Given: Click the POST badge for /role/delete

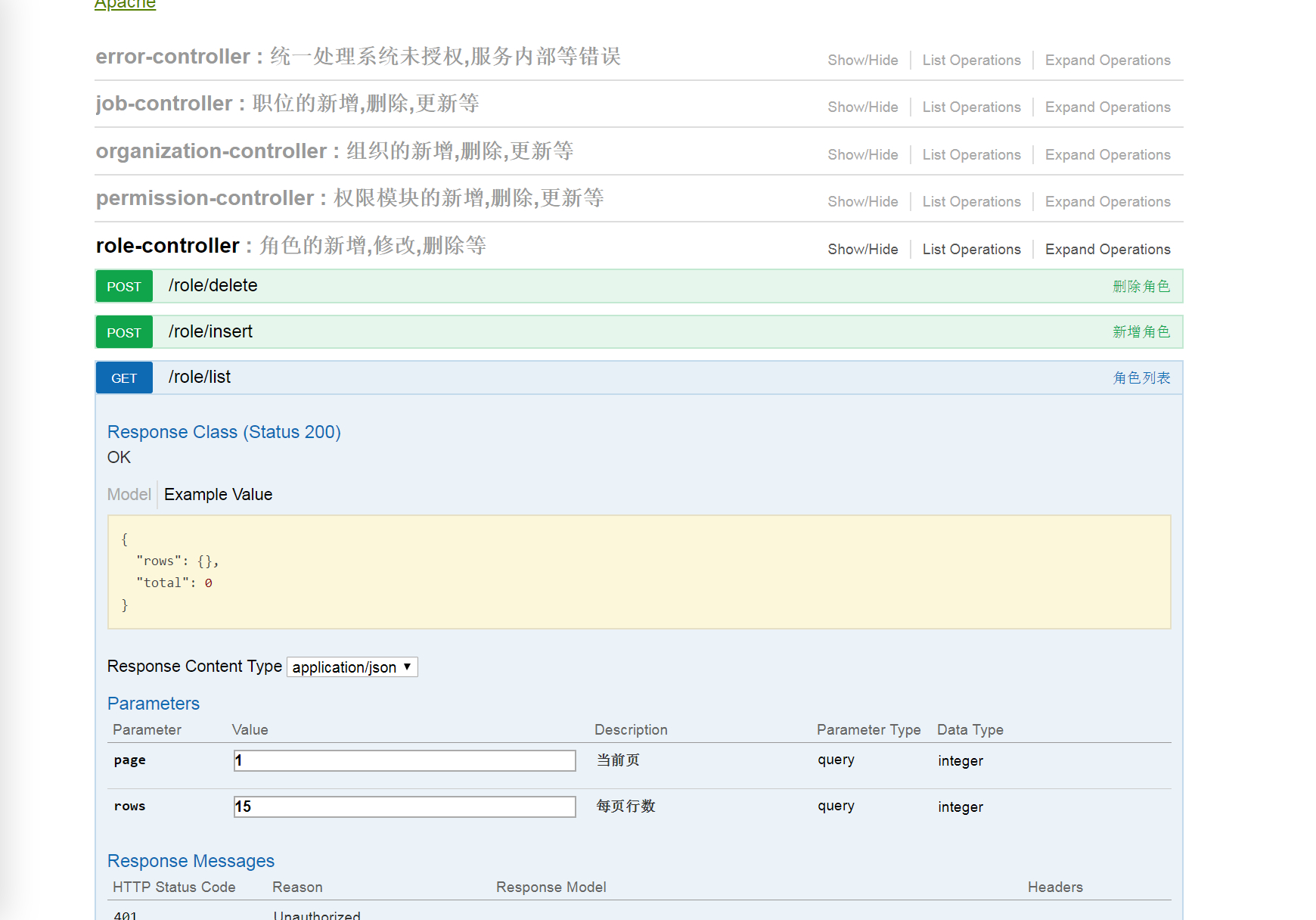Looking at the screenshot, I should click(124, 287).
